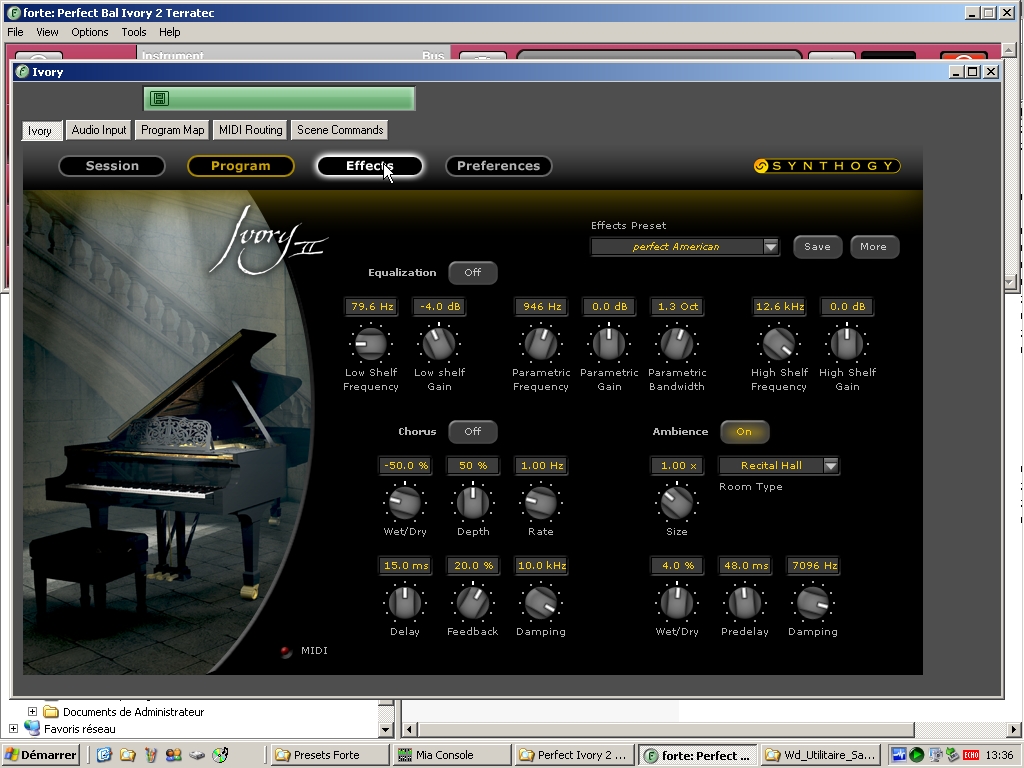Click the red MIDI indicator light
1024x768 pixels.
[x=285, y=651]
